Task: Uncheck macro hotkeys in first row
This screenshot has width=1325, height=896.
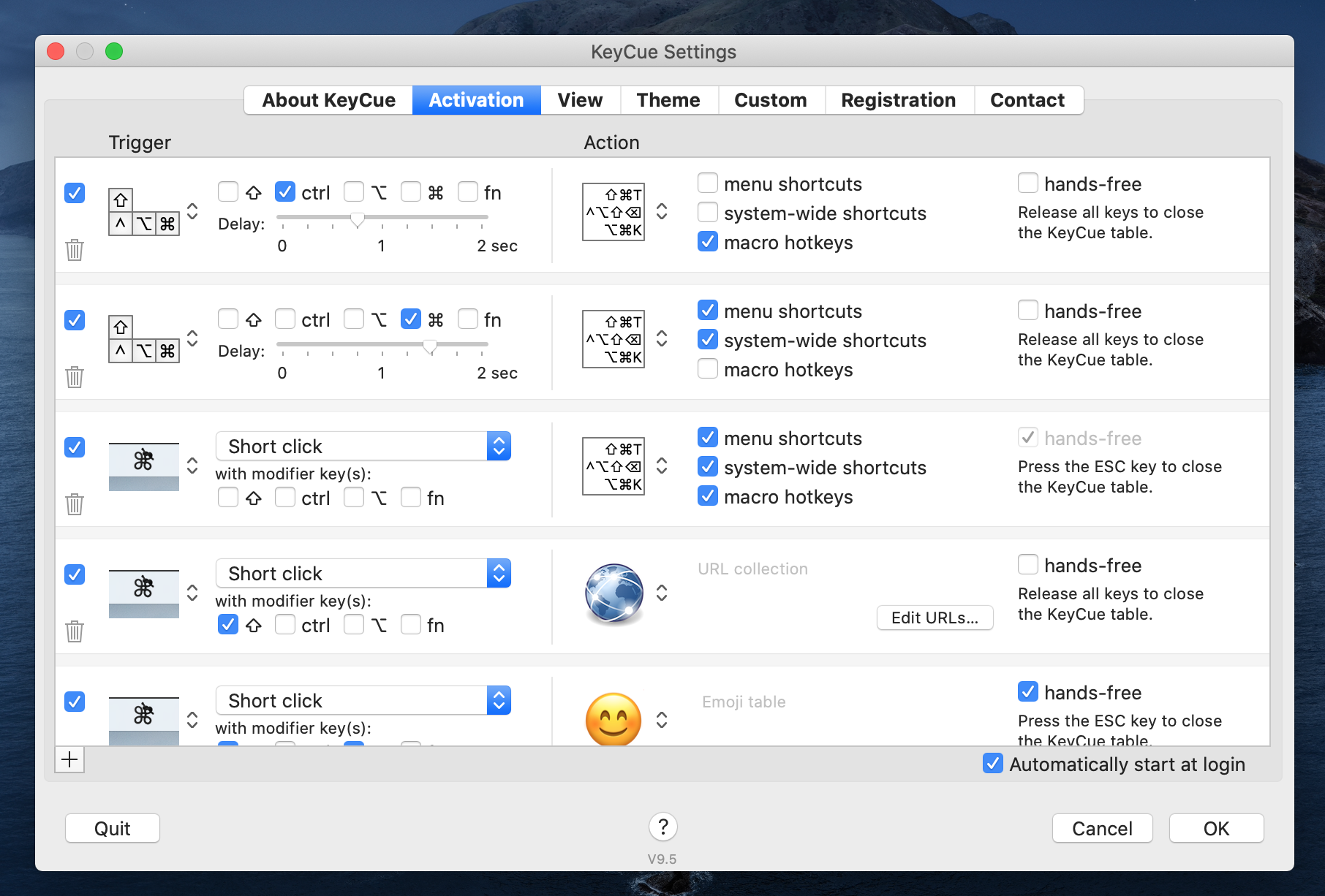Action: coord(708,241)
